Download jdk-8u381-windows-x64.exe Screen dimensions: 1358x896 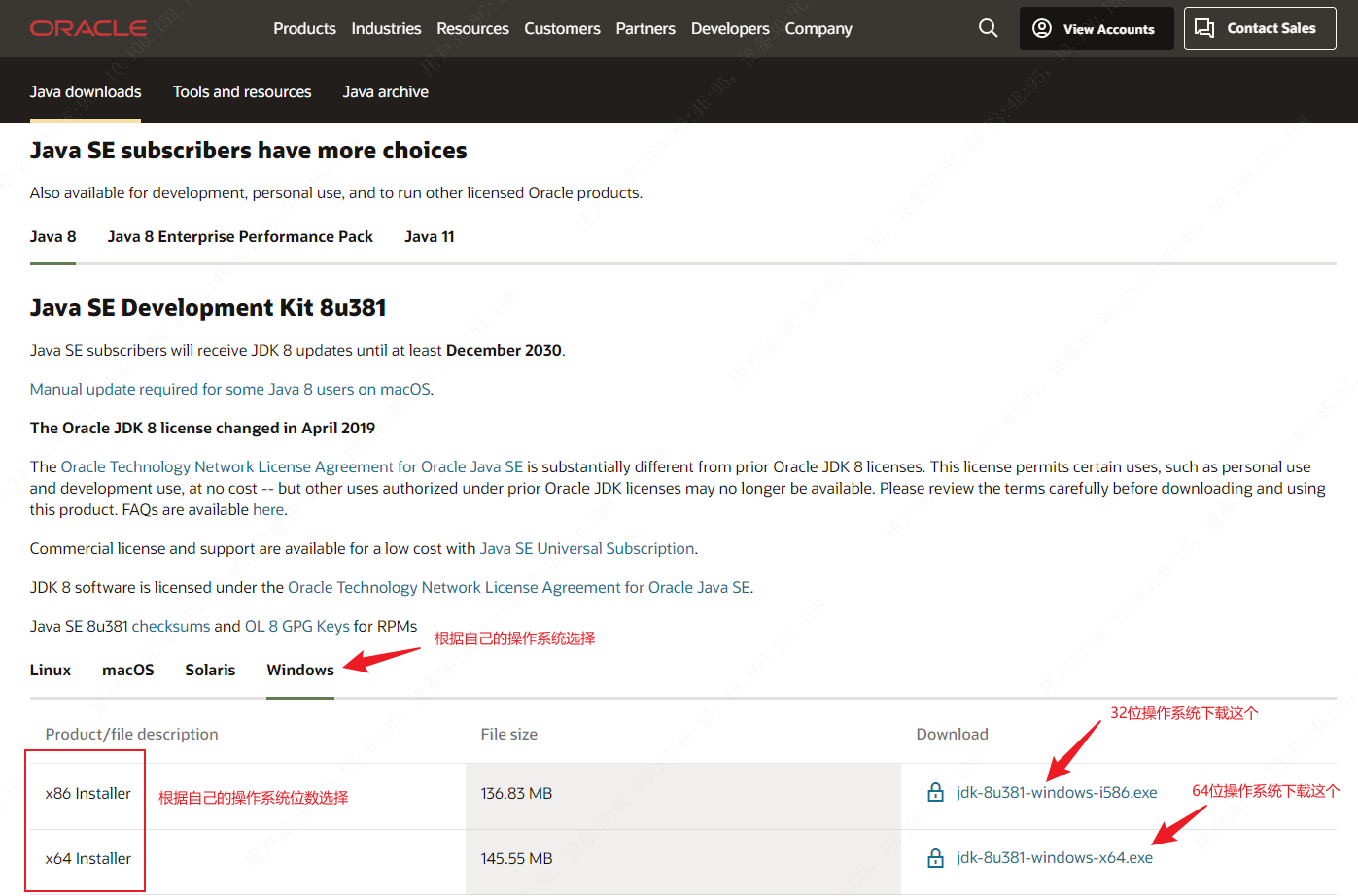click(1055, 857)
